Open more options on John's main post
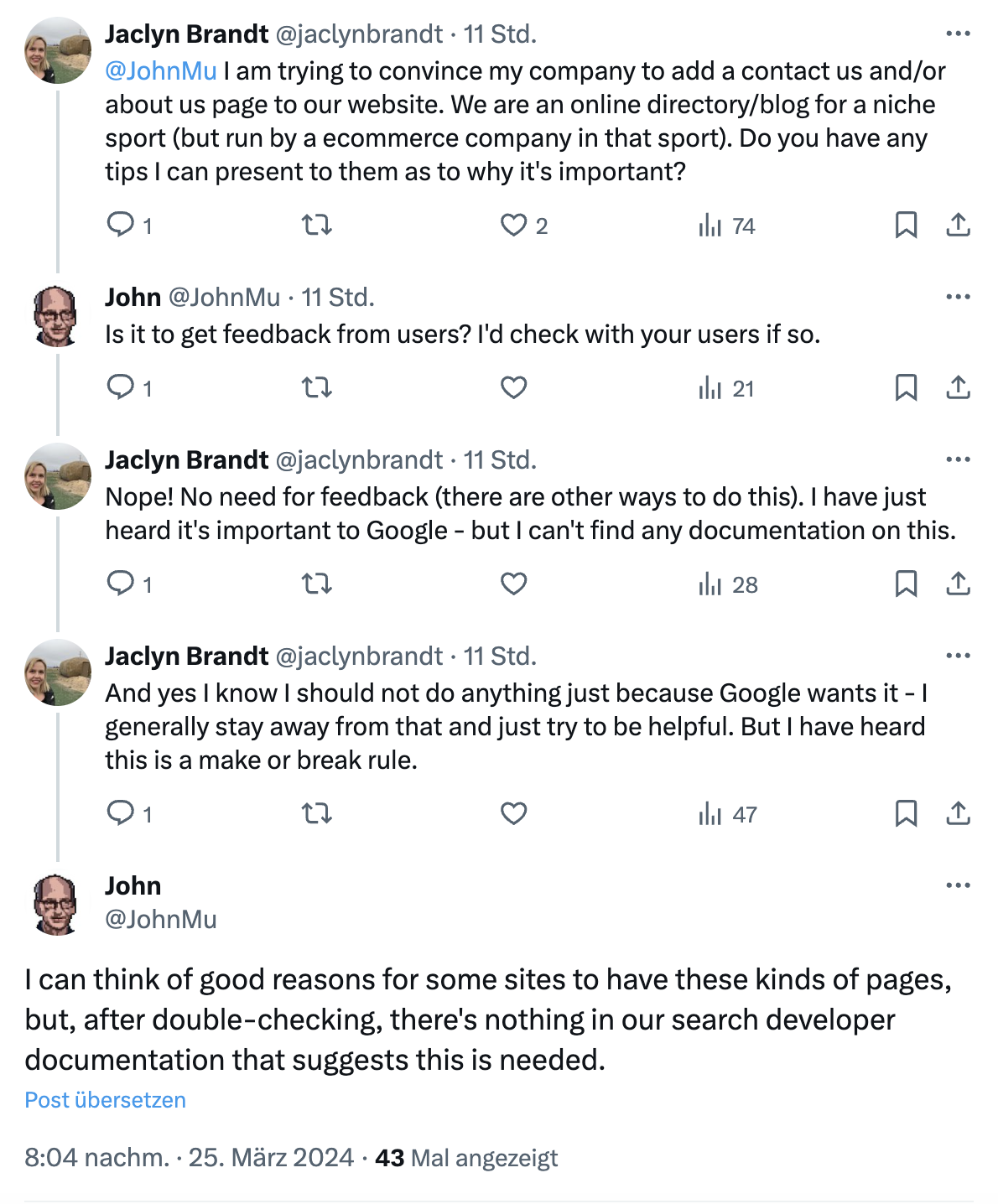Image resolution: width=998 pixels, height=1204 pixels. [958, 886]
